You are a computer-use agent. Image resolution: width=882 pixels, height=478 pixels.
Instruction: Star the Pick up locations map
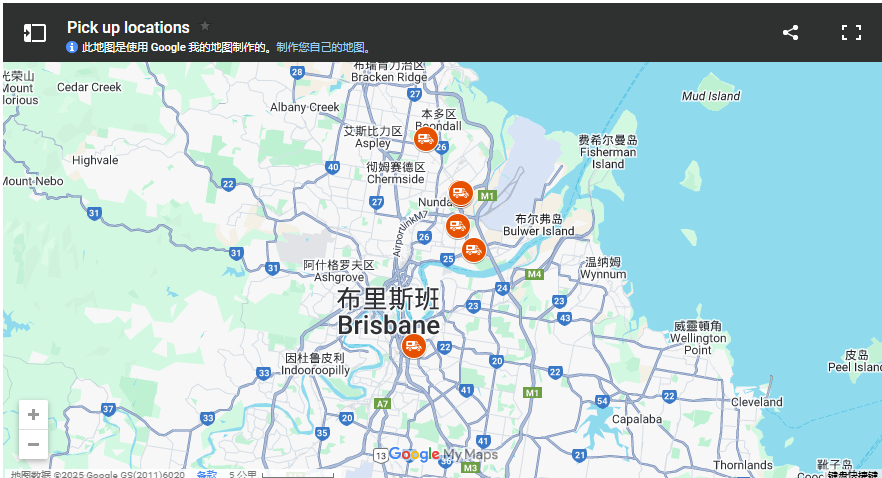click(205, 26)
